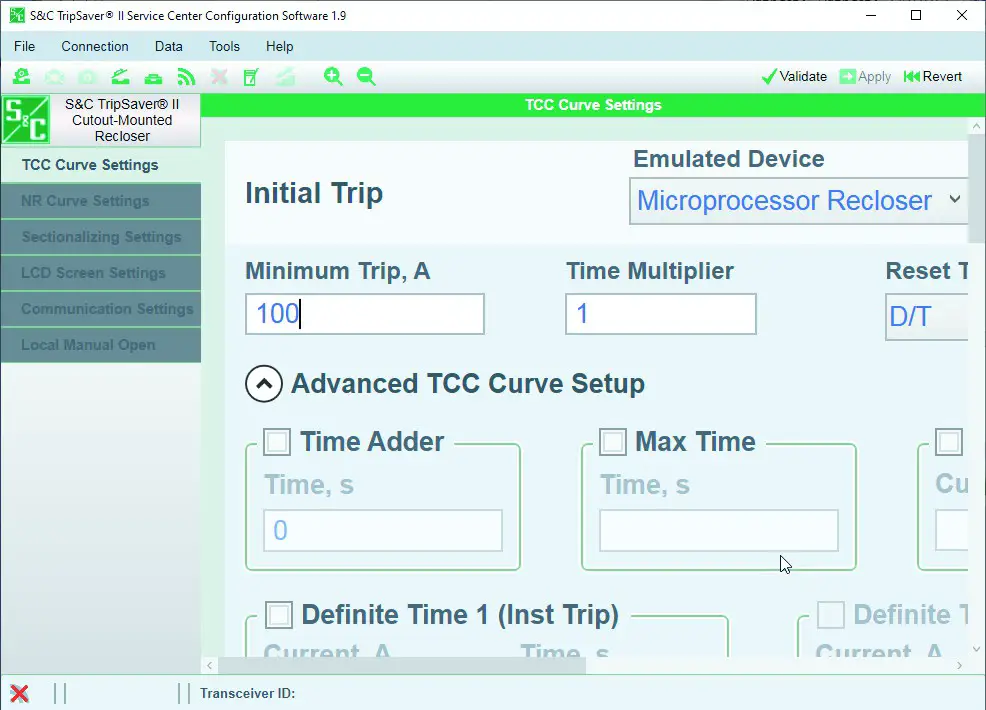Click the green tray-with-pencil toolbar icon
Screen dimensions: 986x710
[x=120, y=77]
